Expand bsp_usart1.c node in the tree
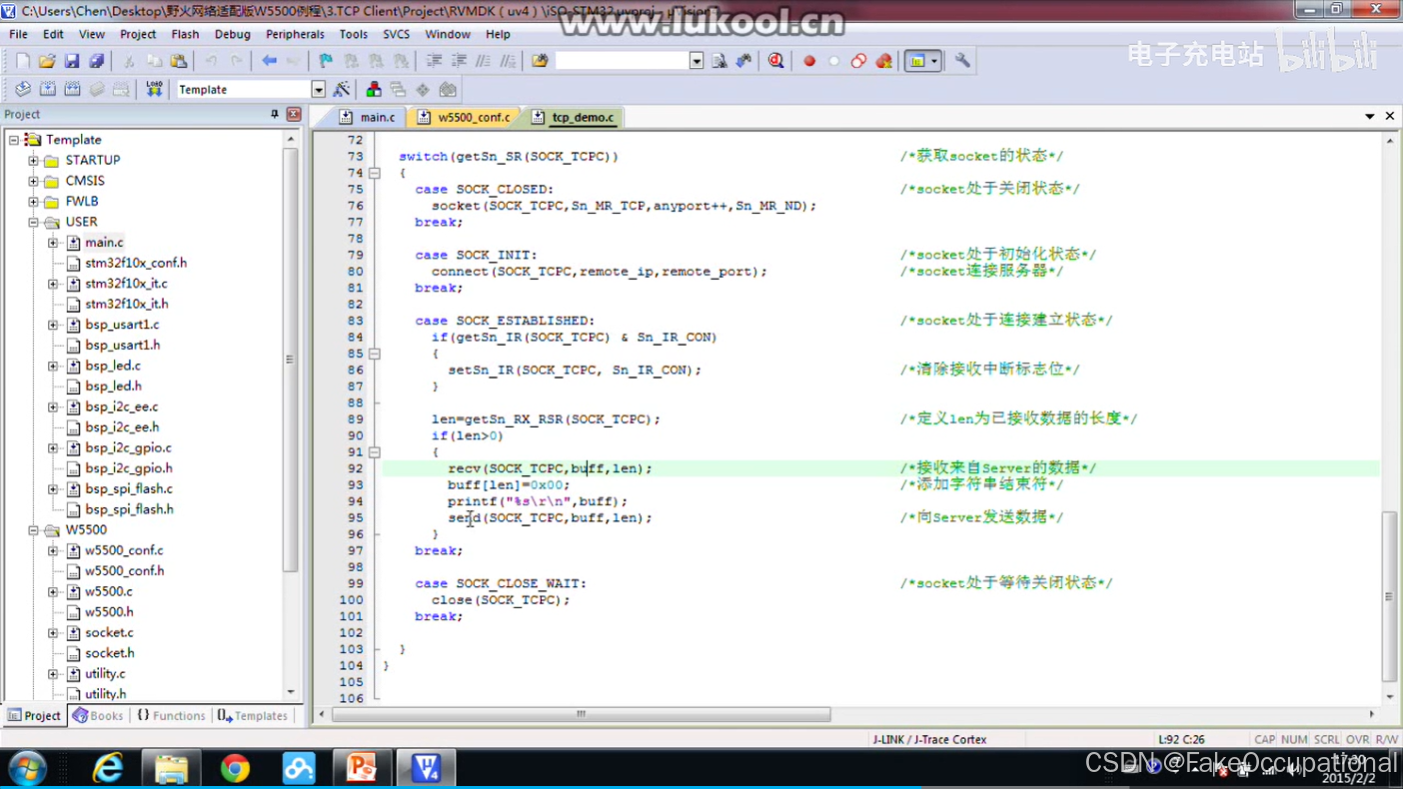This screenshot has width=1403, height=789. click(53, 324)
